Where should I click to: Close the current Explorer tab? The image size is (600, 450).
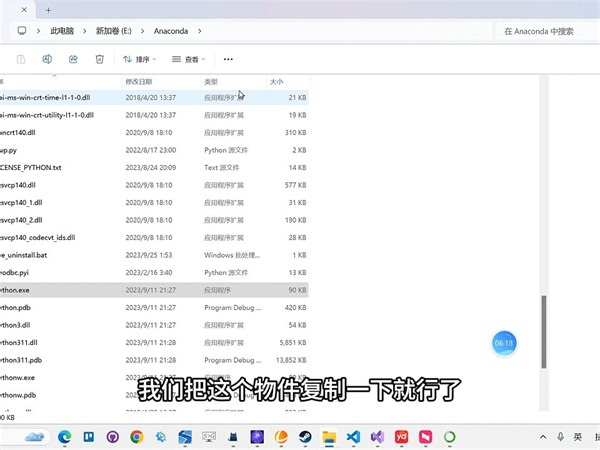[x=24, y=10]
